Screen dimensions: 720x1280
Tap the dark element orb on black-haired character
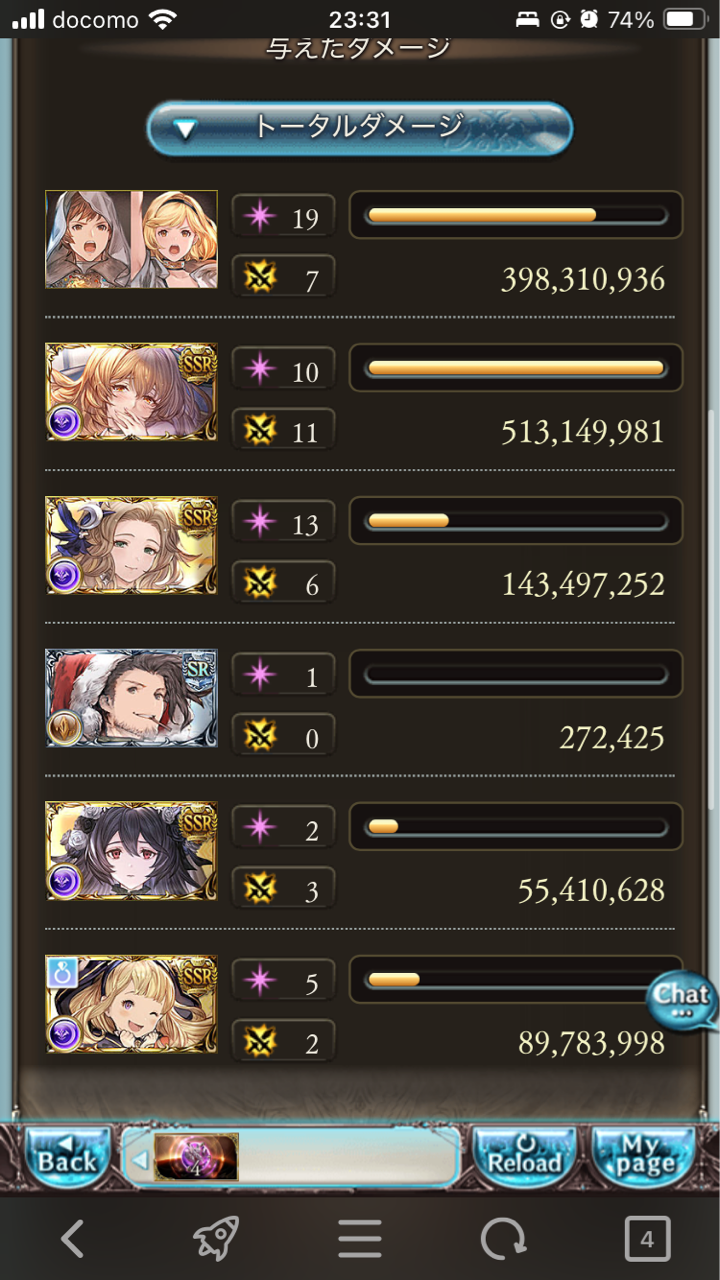point(64,880)
